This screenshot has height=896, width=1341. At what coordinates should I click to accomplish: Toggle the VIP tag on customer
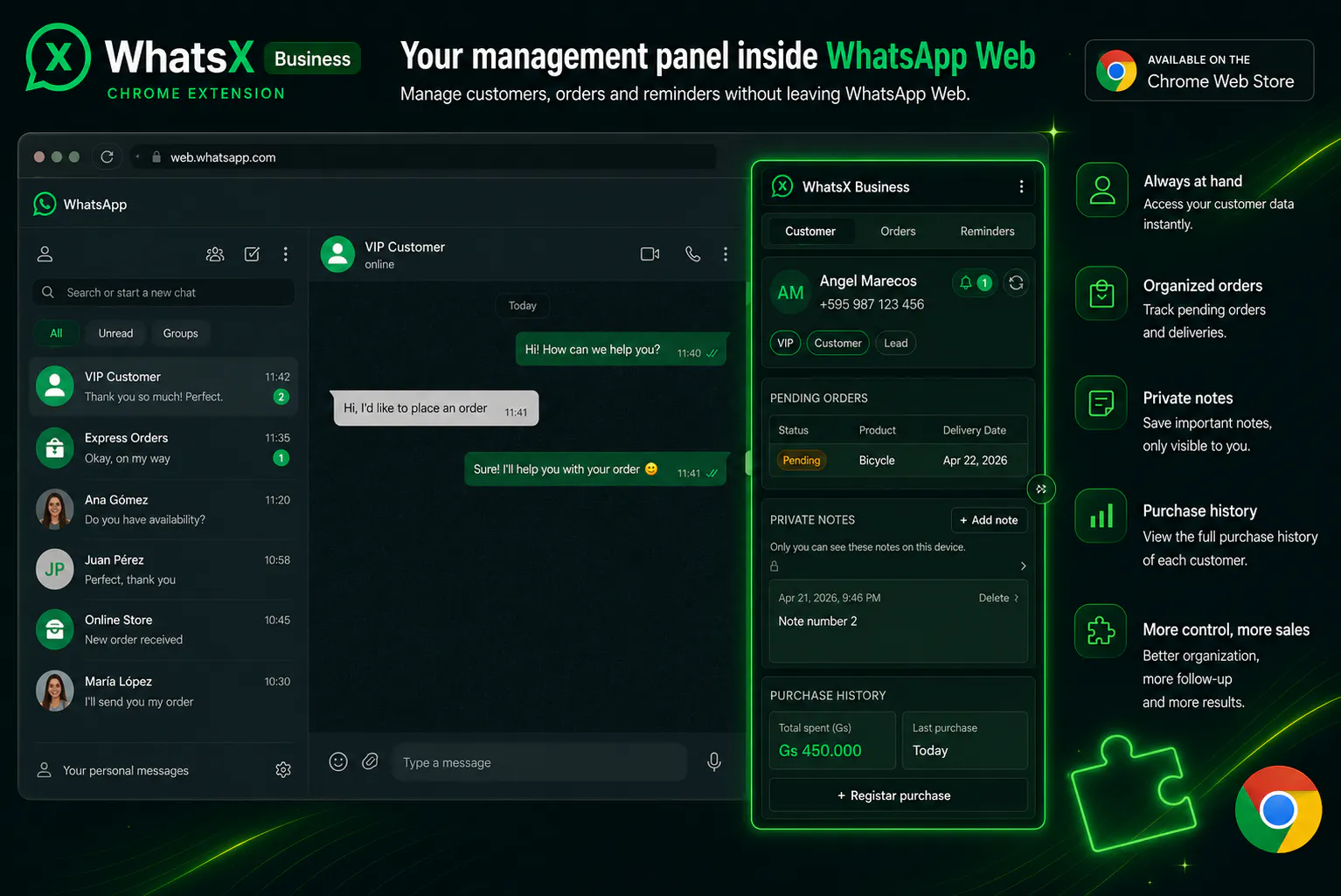click(786, 344)
